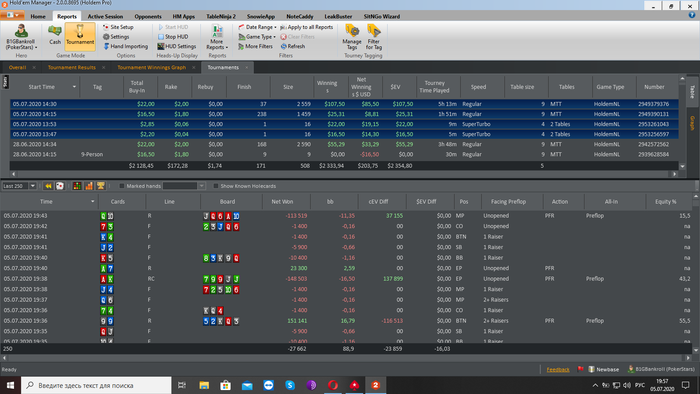Open application orange menu button

12,15
